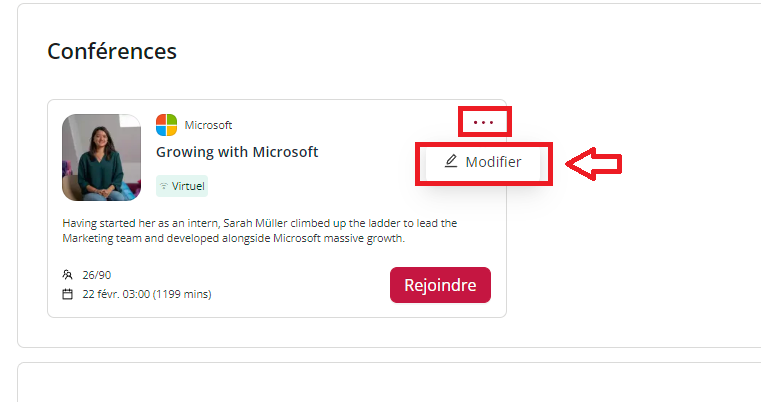Open the speaker photo thumbnail
The height and width of the screenshot is (402, 761).
(101, 157)
